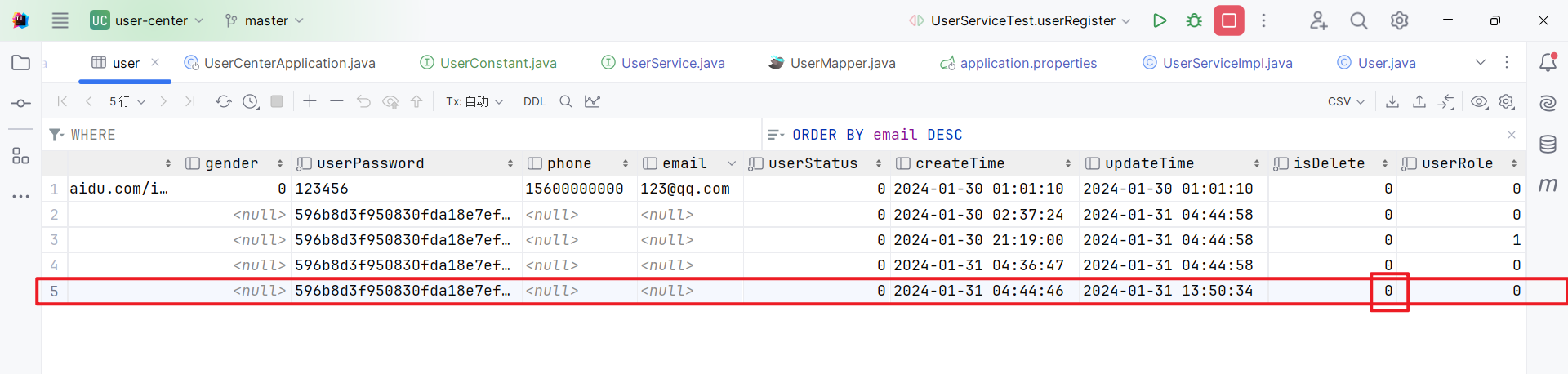Viewport: 1568px width, 374px height.
Task: Run UserServiceTest with green play icon
Action: coord(1159,20)
